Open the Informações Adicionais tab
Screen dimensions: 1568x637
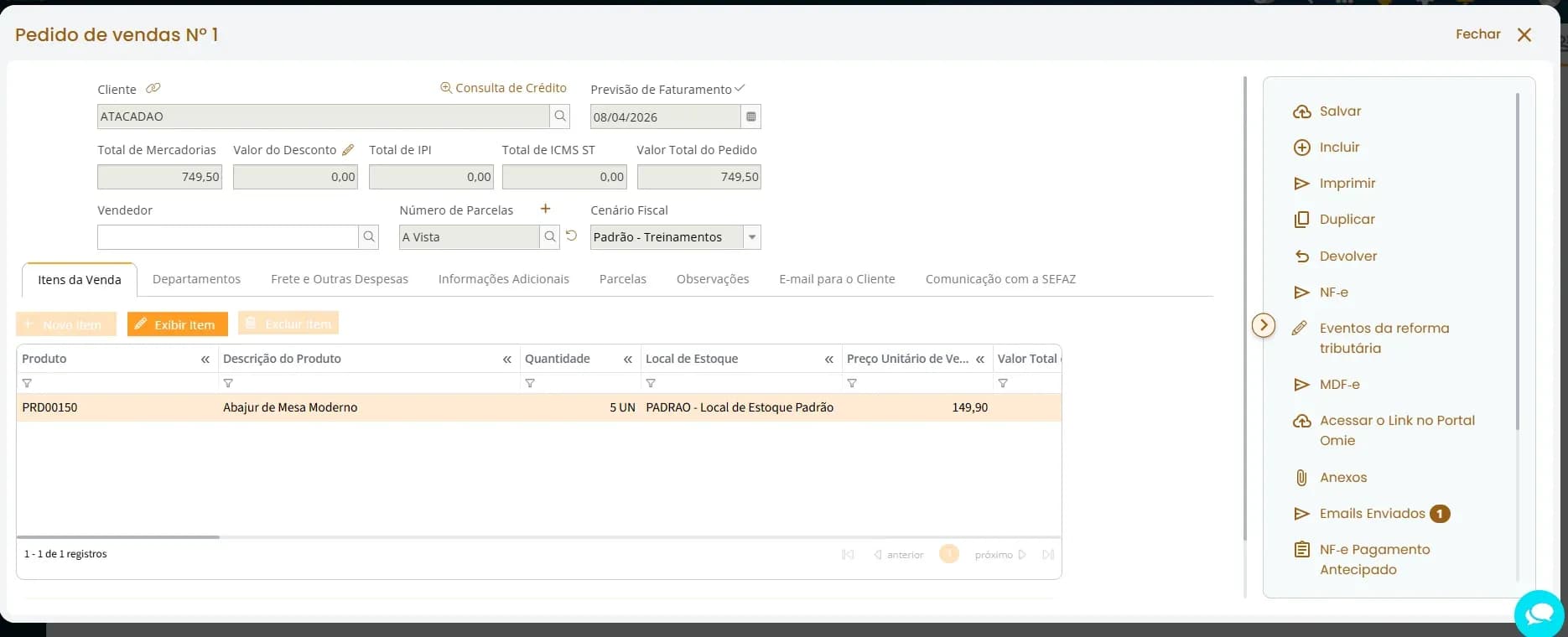504,279
